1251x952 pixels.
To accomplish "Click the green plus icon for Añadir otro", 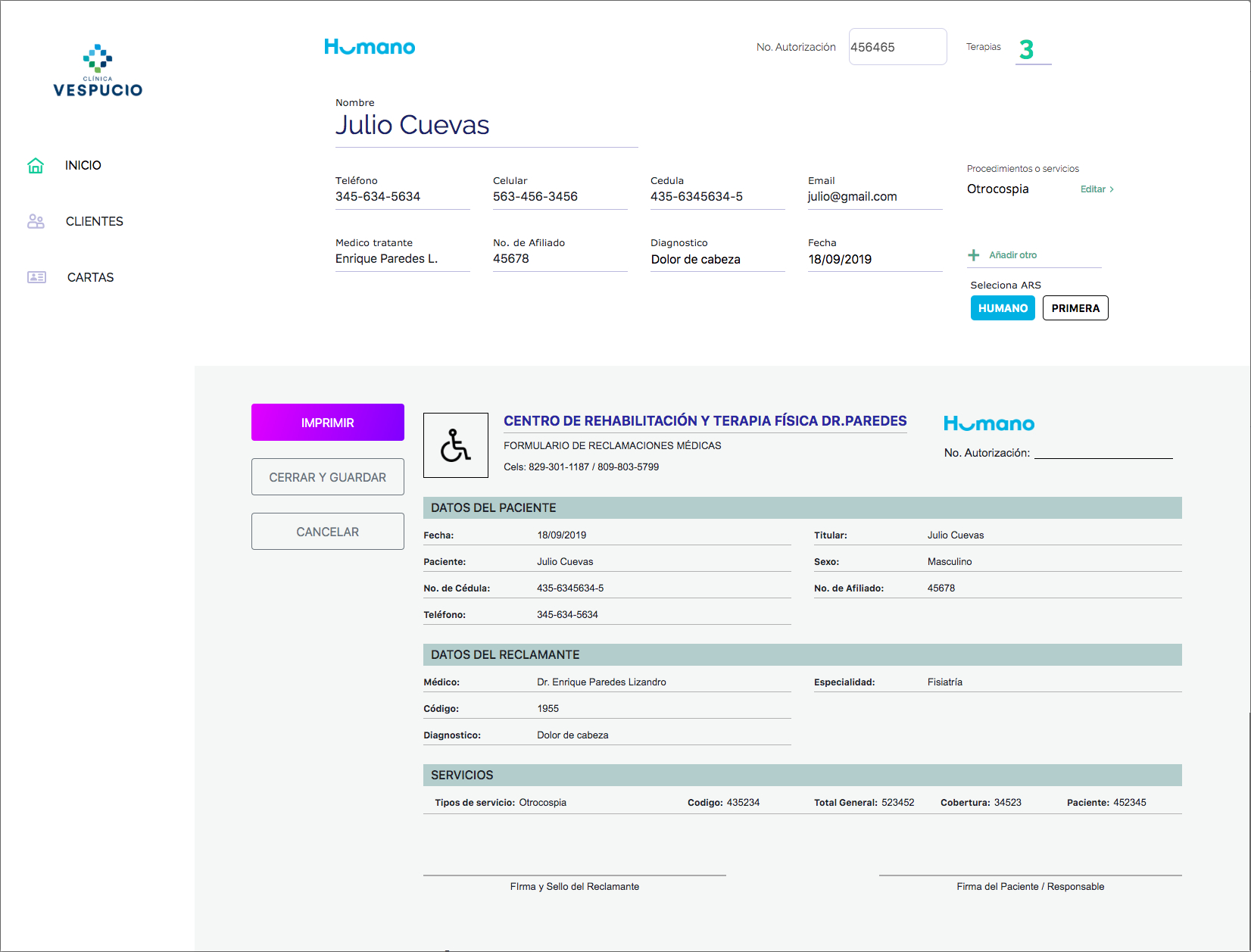I will [x=974, y=255].
